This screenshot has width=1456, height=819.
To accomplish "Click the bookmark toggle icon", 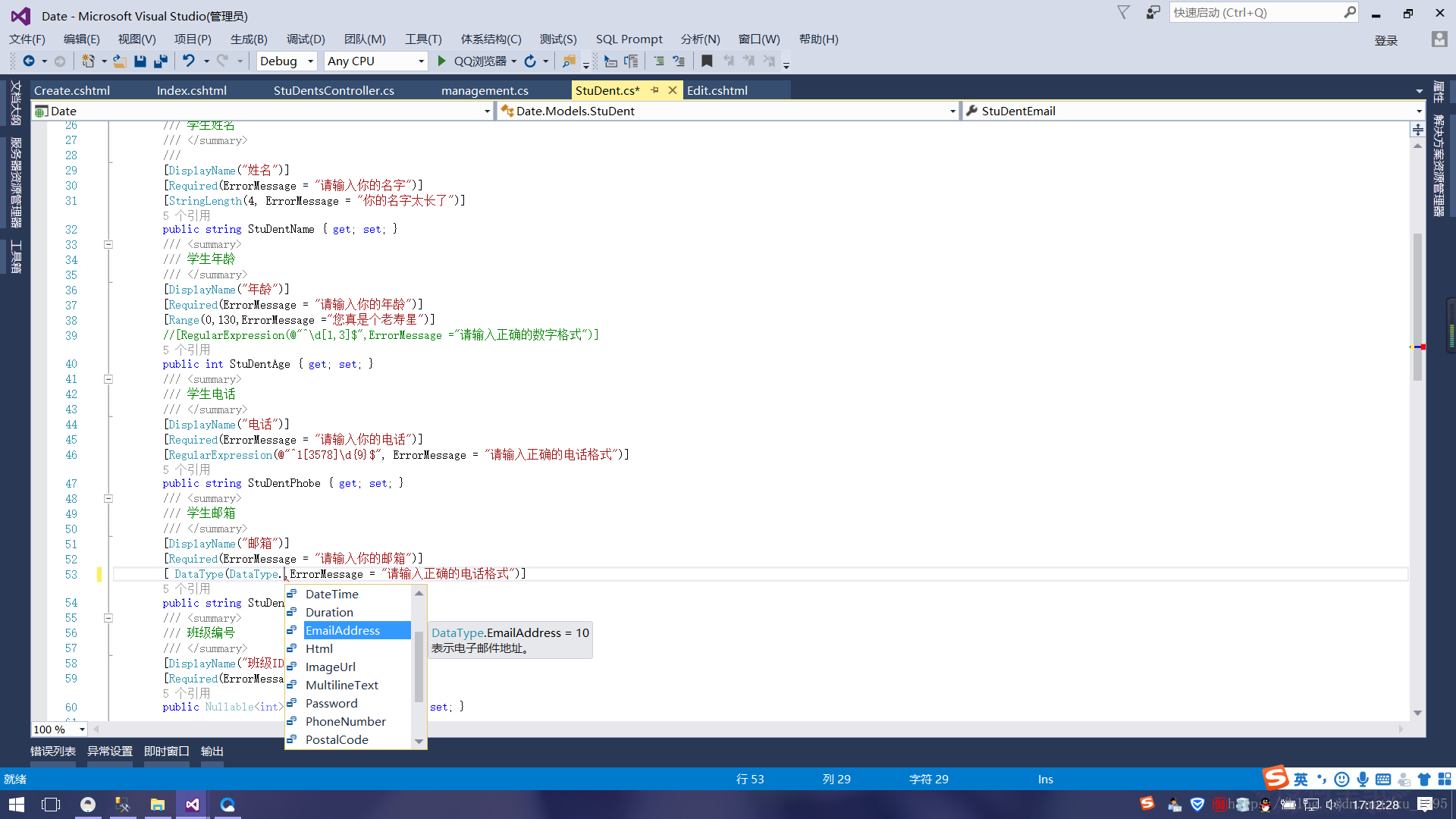I will 707,61.
